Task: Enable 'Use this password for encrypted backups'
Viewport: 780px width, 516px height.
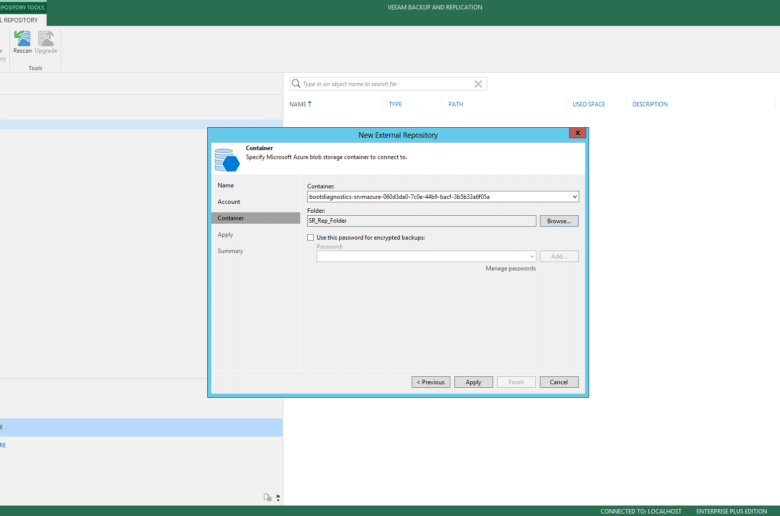Action: pos(310,237)
